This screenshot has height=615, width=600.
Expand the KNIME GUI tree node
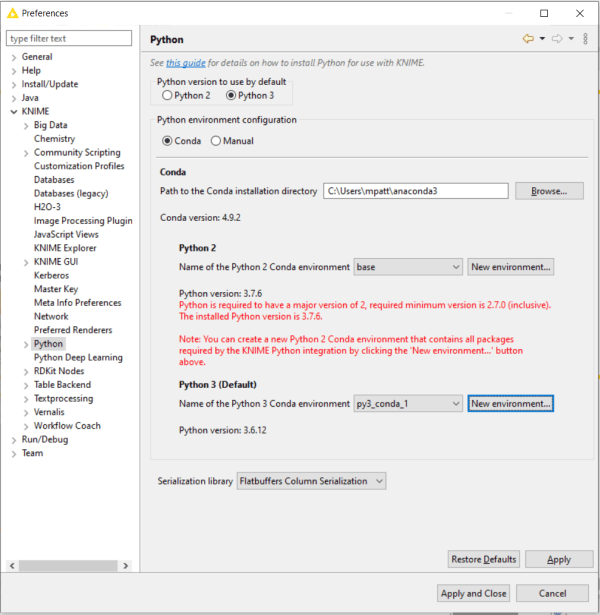point(26,263)
